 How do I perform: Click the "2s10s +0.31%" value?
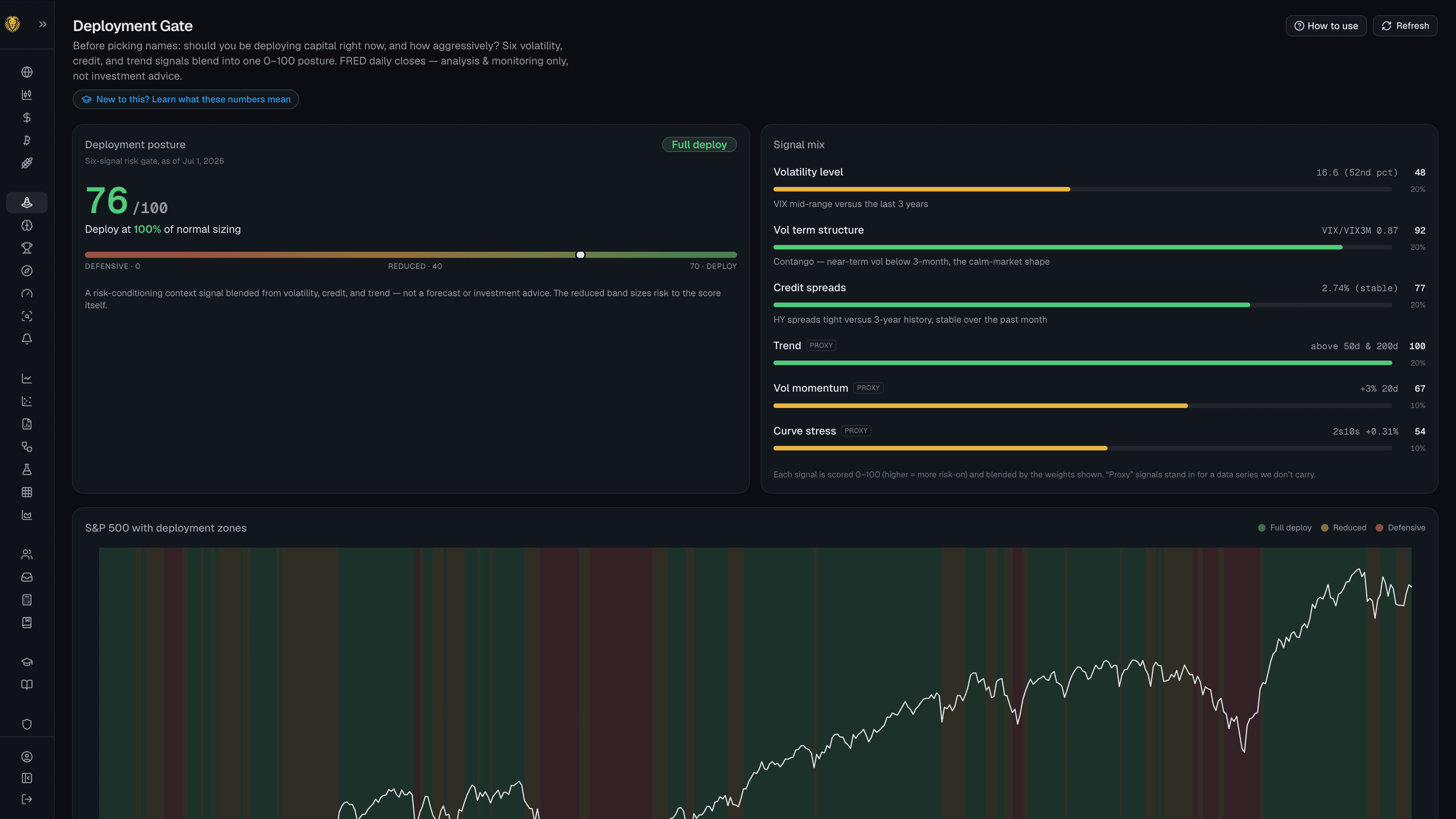pos(1365,432)
